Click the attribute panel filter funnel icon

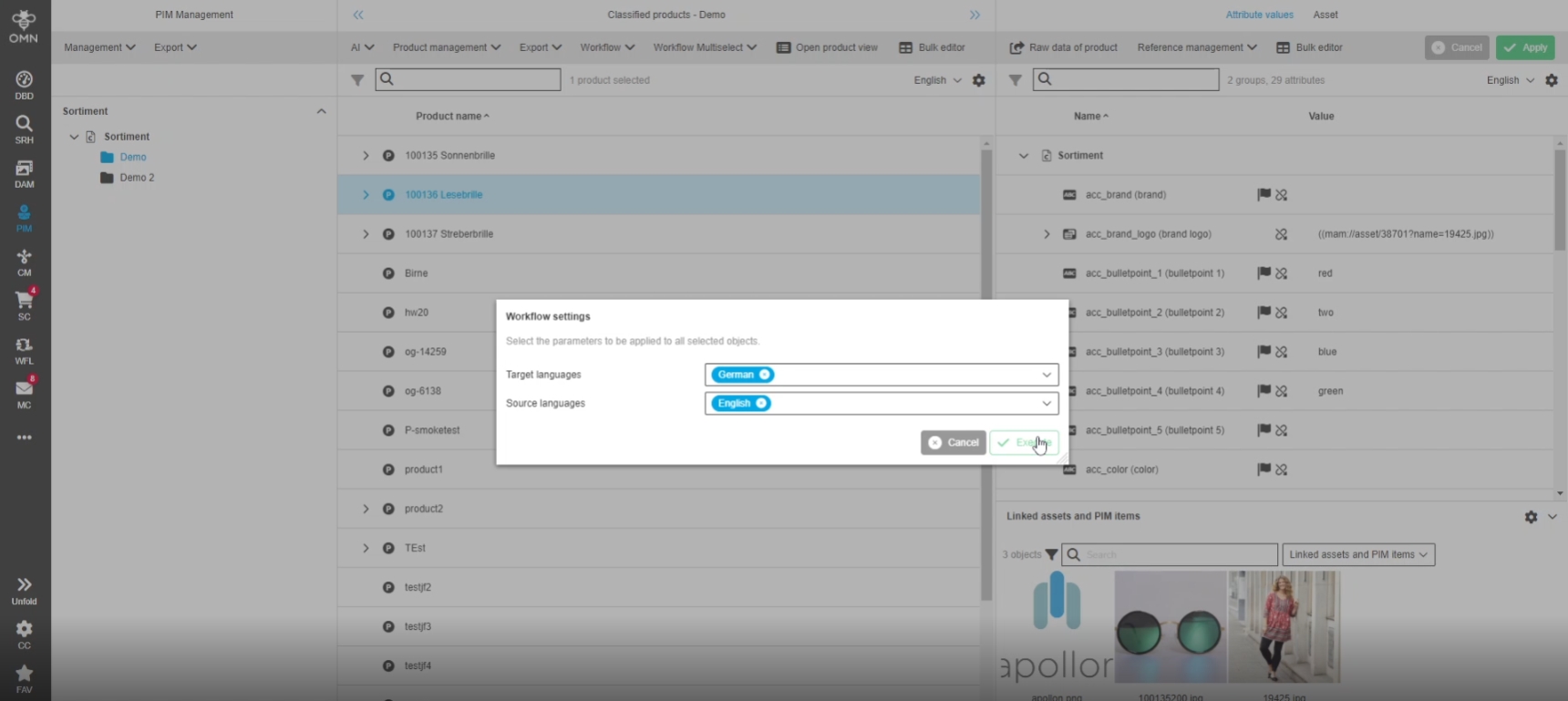click(x=1016, y=80)
